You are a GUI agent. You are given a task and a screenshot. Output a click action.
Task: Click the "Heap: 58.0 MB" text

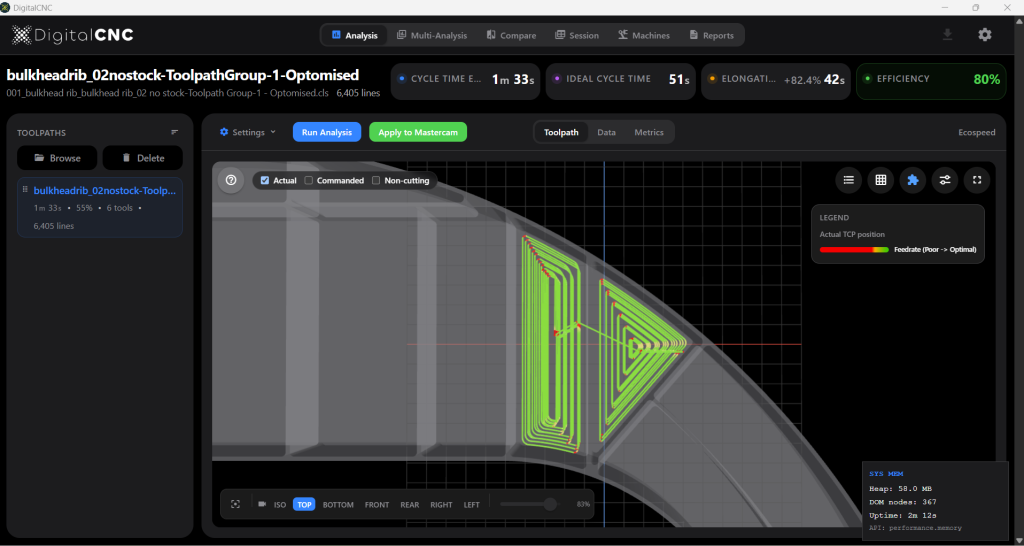(900, 489)
